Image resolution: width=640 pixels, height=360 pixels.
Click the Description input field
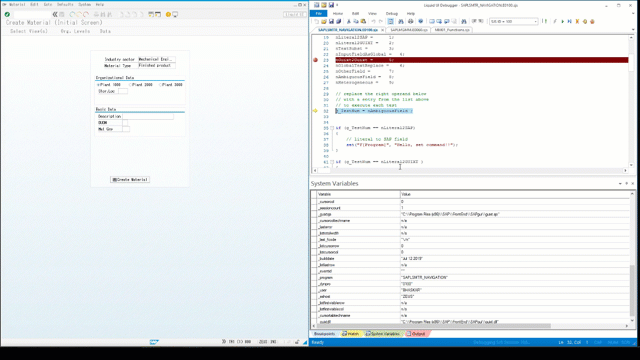click(148, 116)
